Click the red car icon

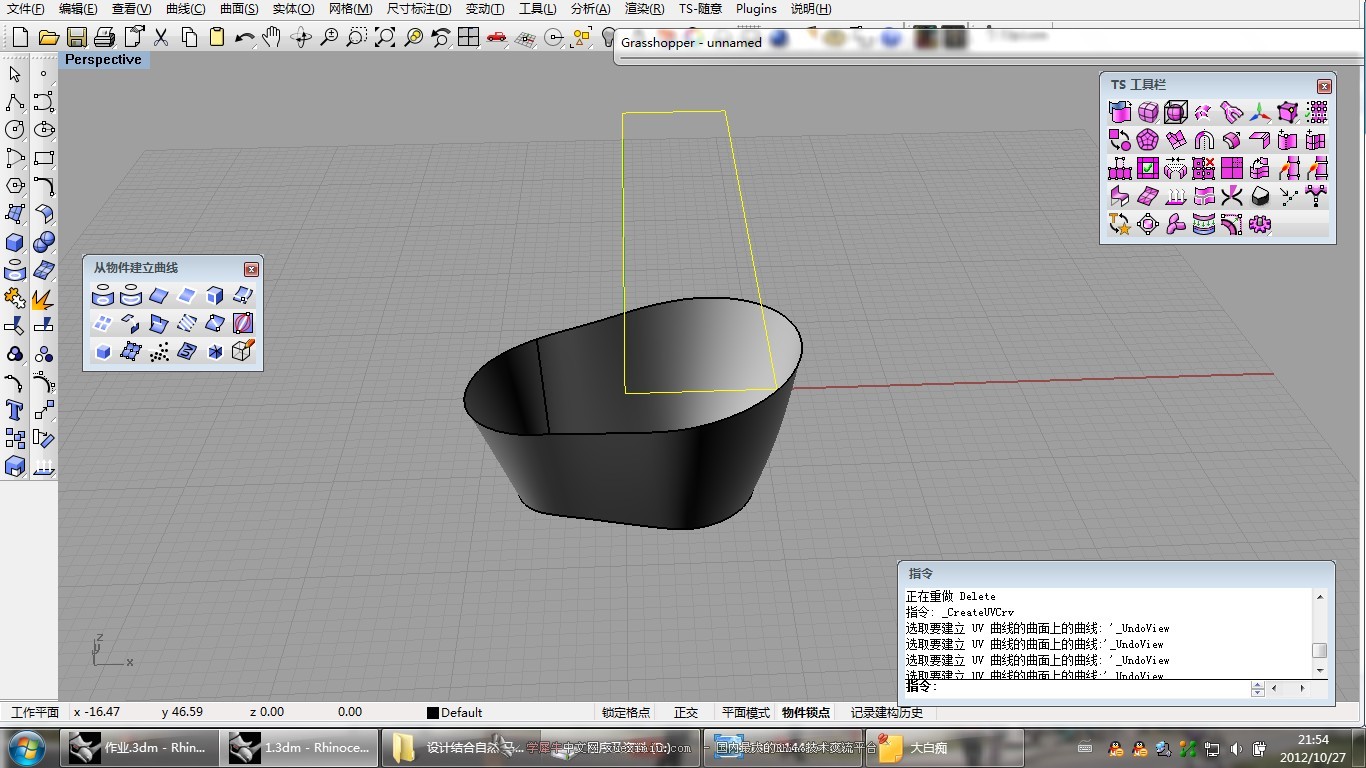(497, 38)
